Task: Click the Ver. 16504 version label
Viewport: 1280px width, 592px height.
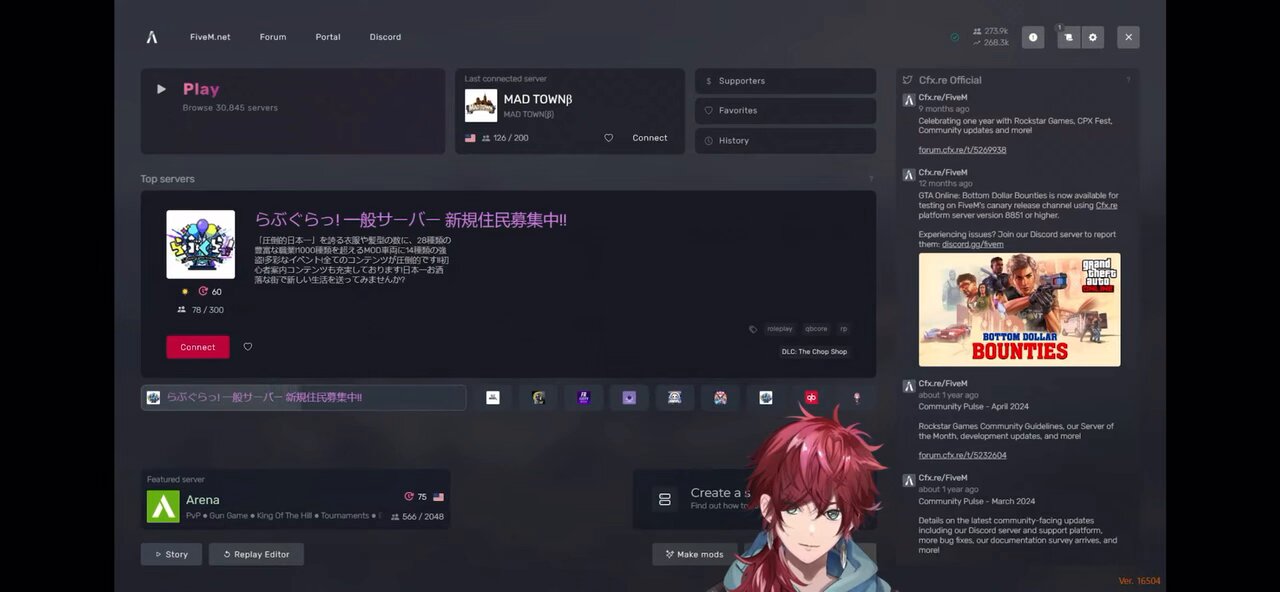Action: [1139, 581]
